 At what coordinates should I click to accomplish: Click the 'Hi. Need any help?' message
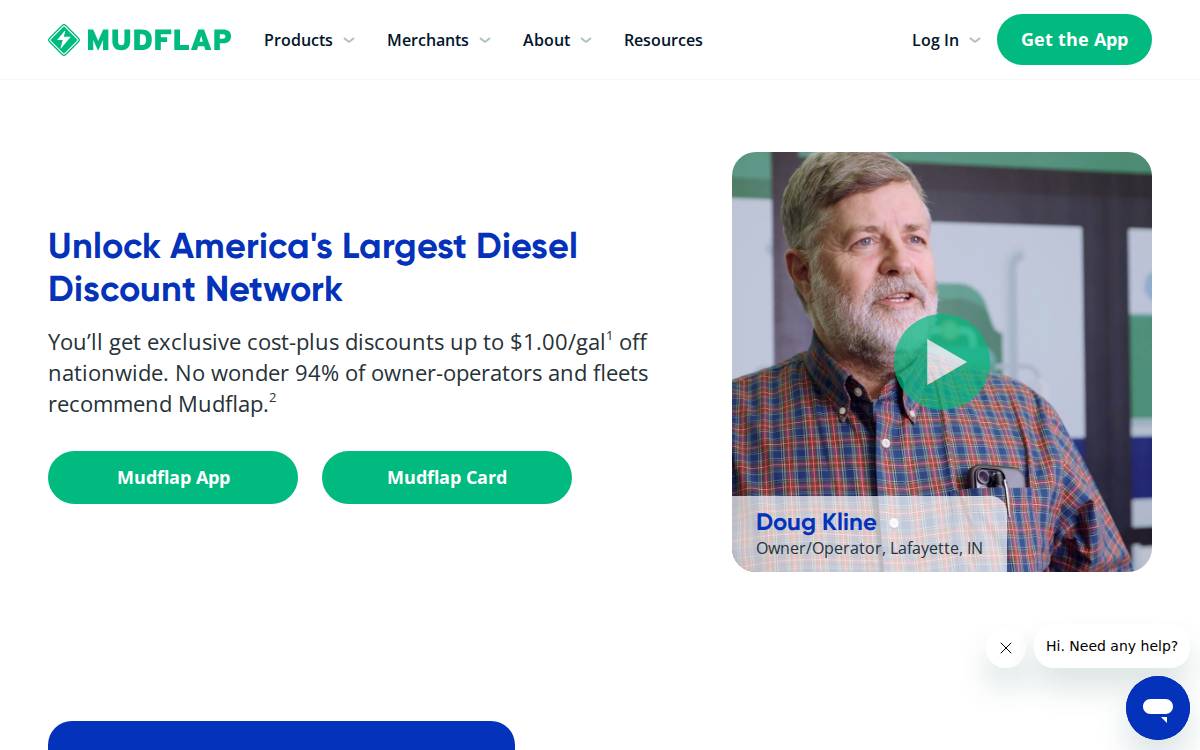click(x=1112, y=647)
